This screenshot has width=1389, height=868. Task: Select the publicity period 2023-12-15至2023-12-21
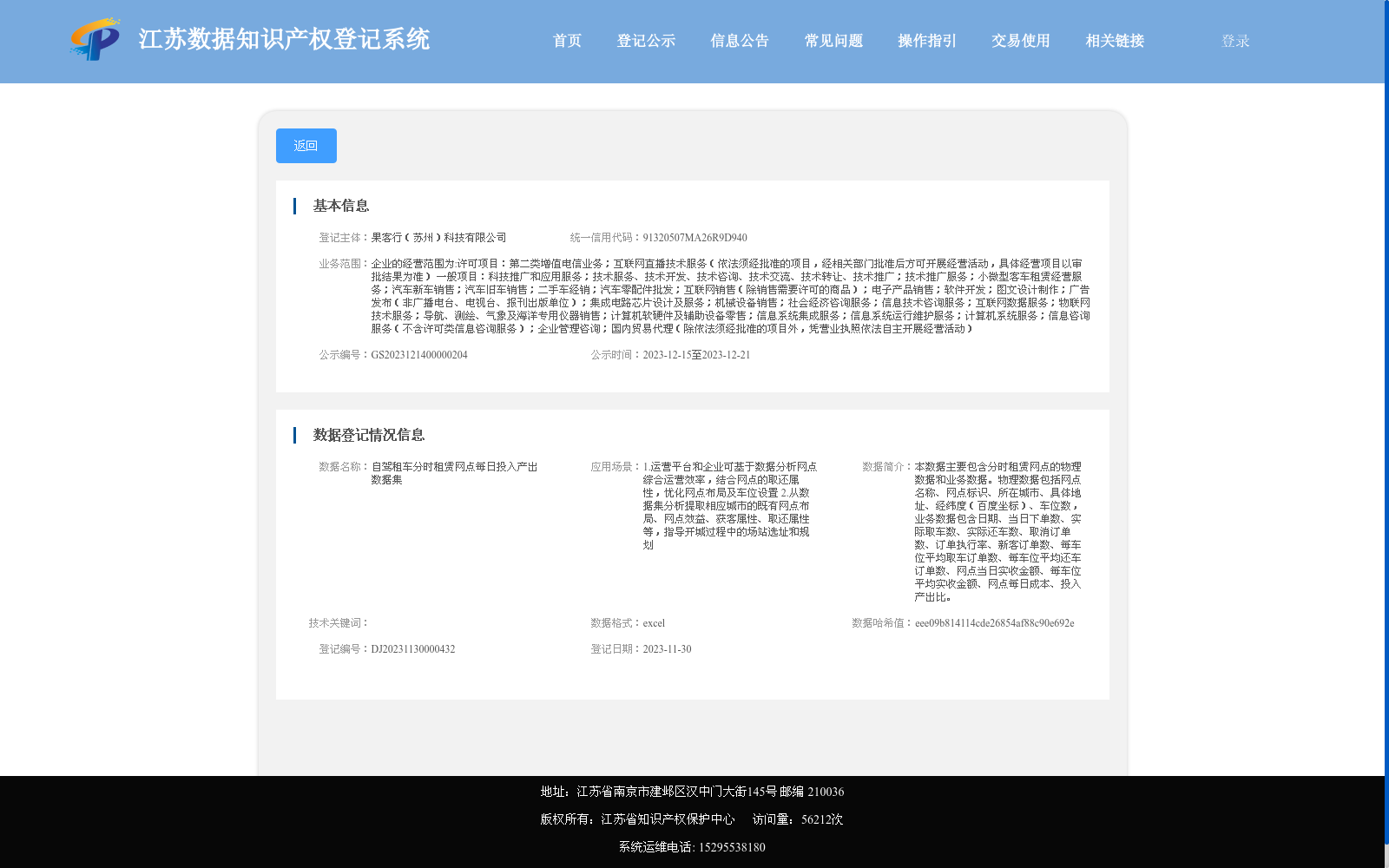coord(696,355)
